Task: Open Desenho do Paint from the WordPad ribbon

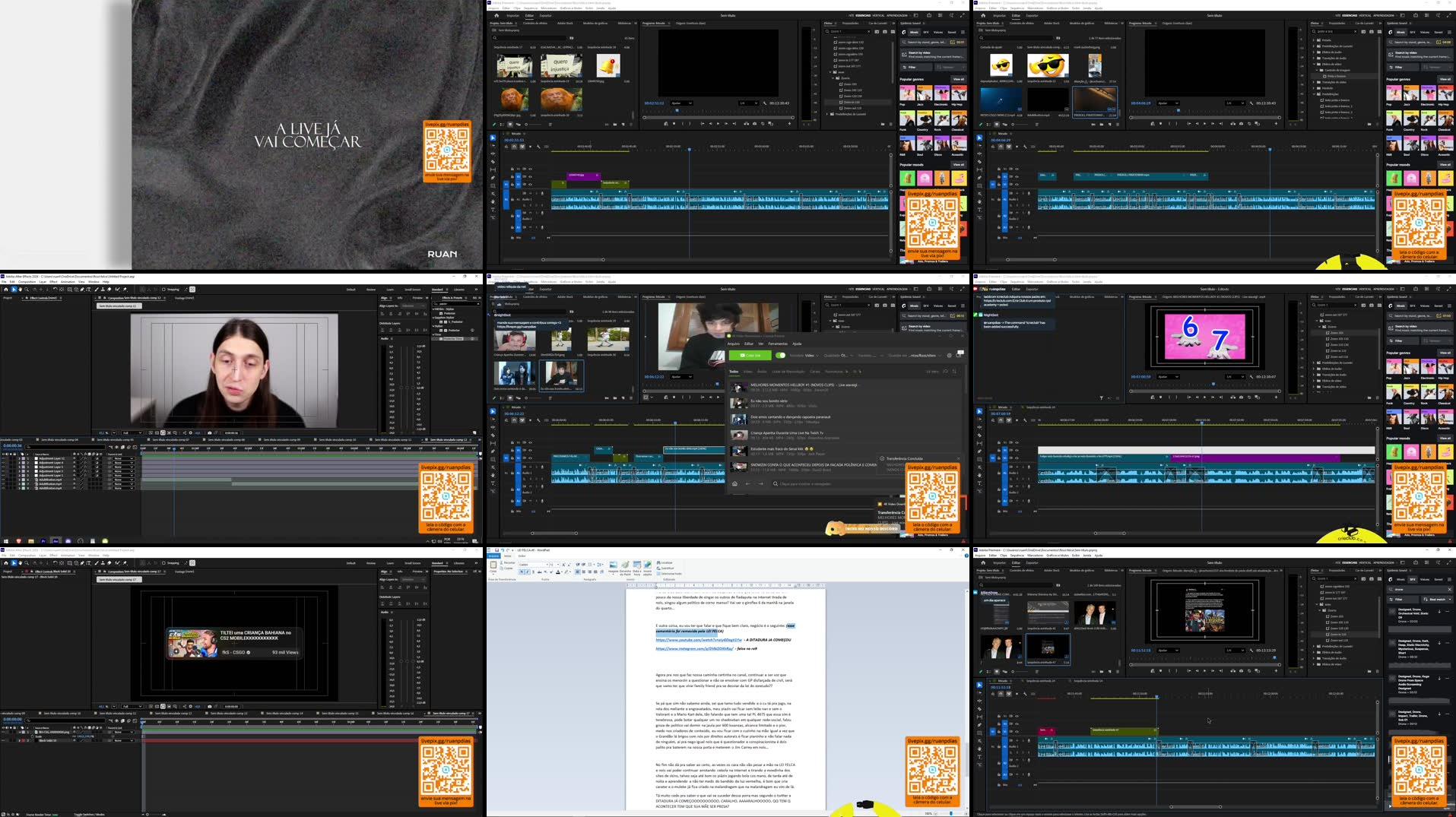Action: click(625, 566)
